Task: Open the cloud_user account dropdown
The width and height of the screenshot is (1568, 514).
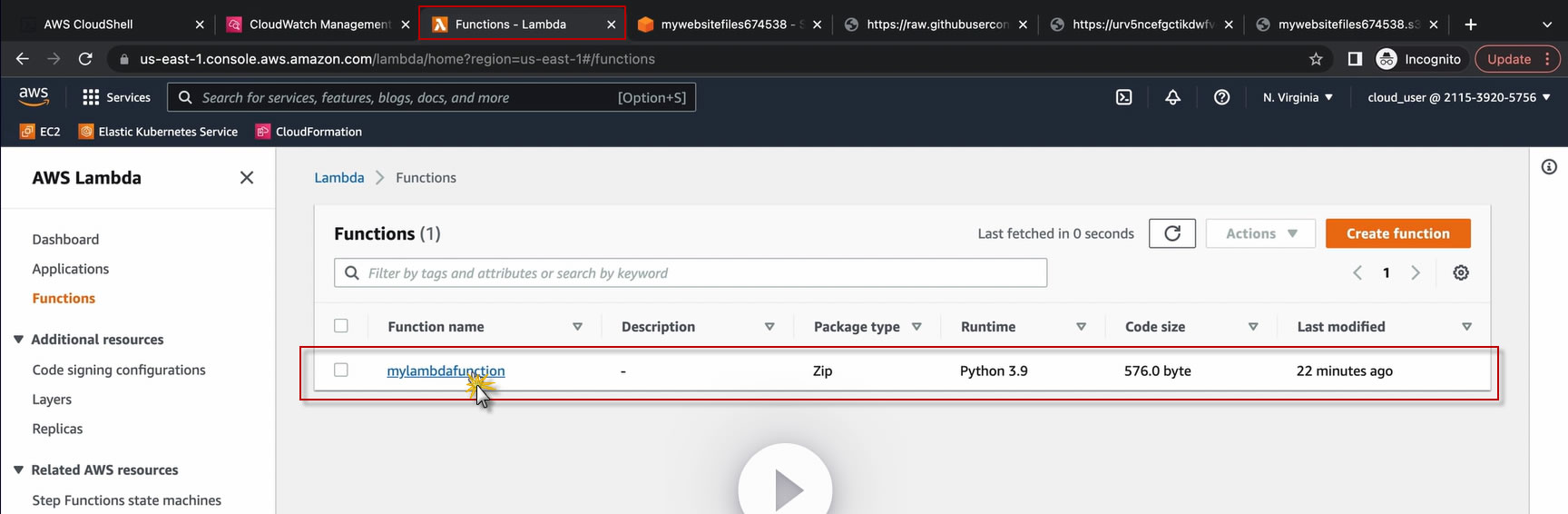Action: click(1459, 97)
